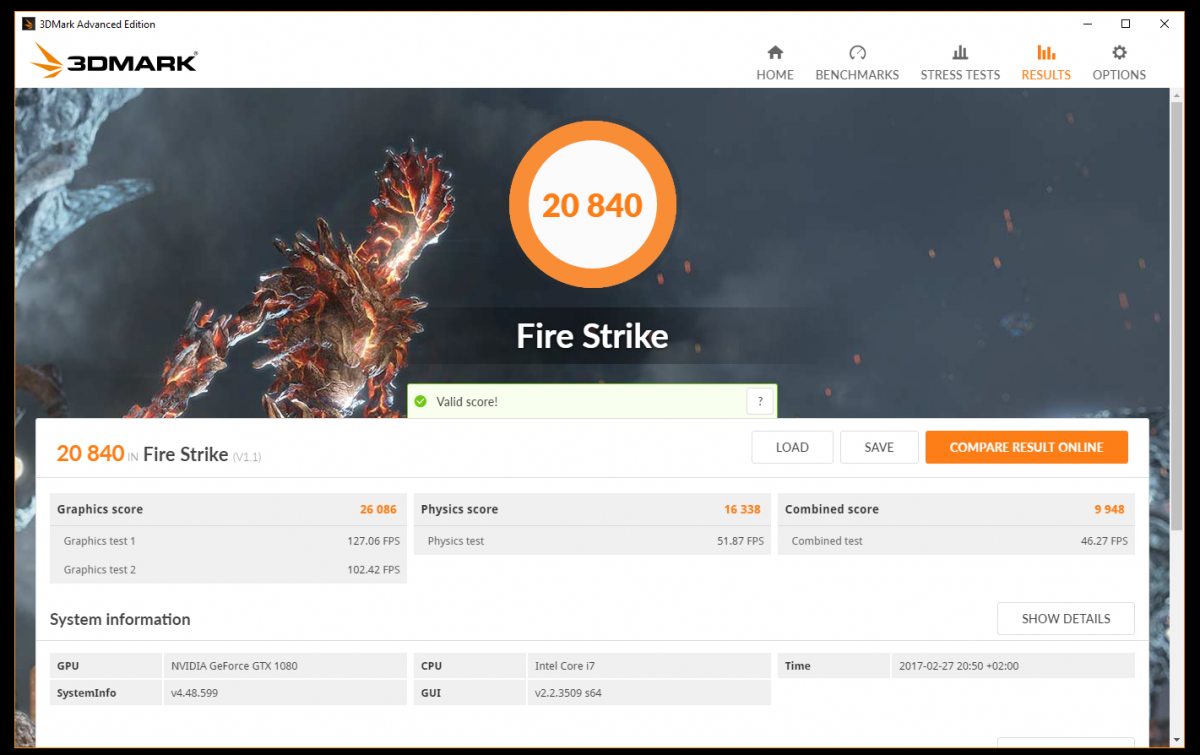Maximize the 3DMark window
Image resolution: width=1200 pixels, height=755 pixels.
[x=1126, y=24]
